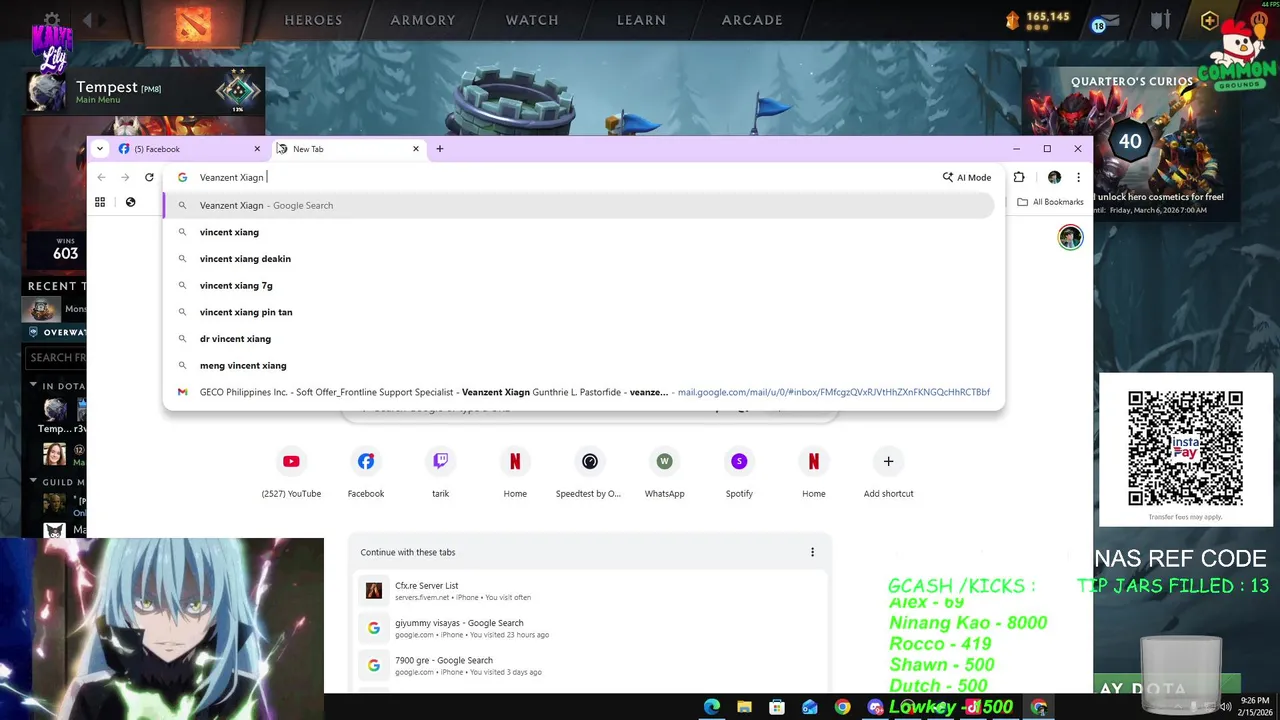Viewport: 1280px width, 720px height.
Task: Open the ARCADE tab in Dota
Action: [752, 20]
